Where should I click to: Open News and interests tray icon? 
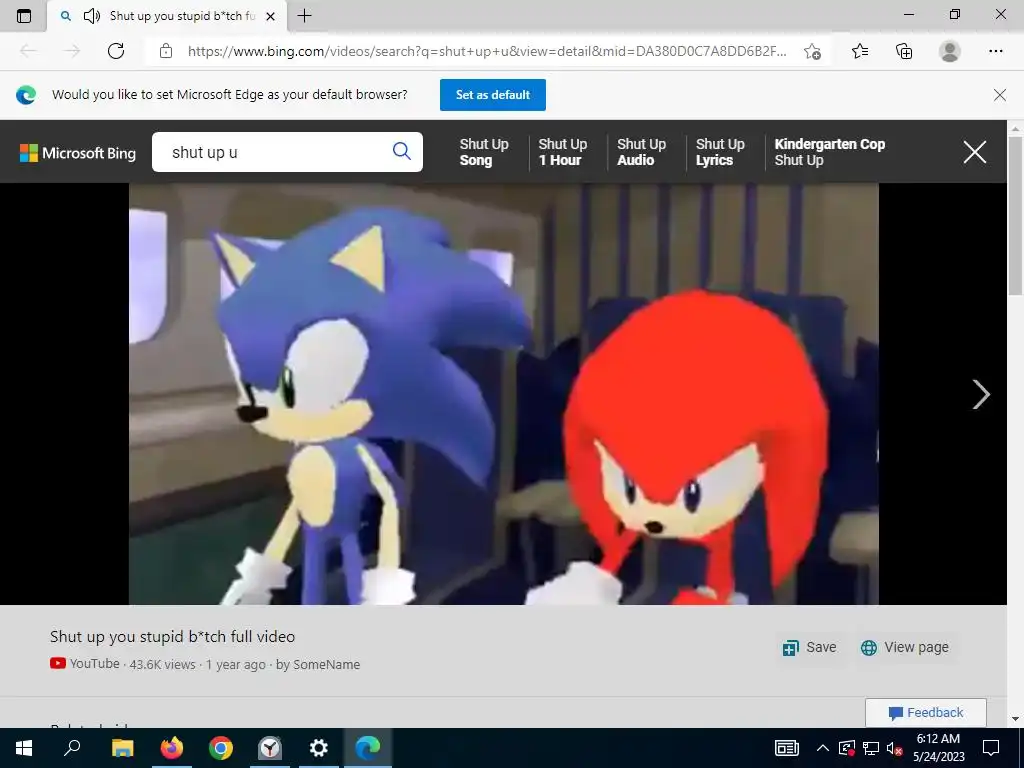coord(786,748)
